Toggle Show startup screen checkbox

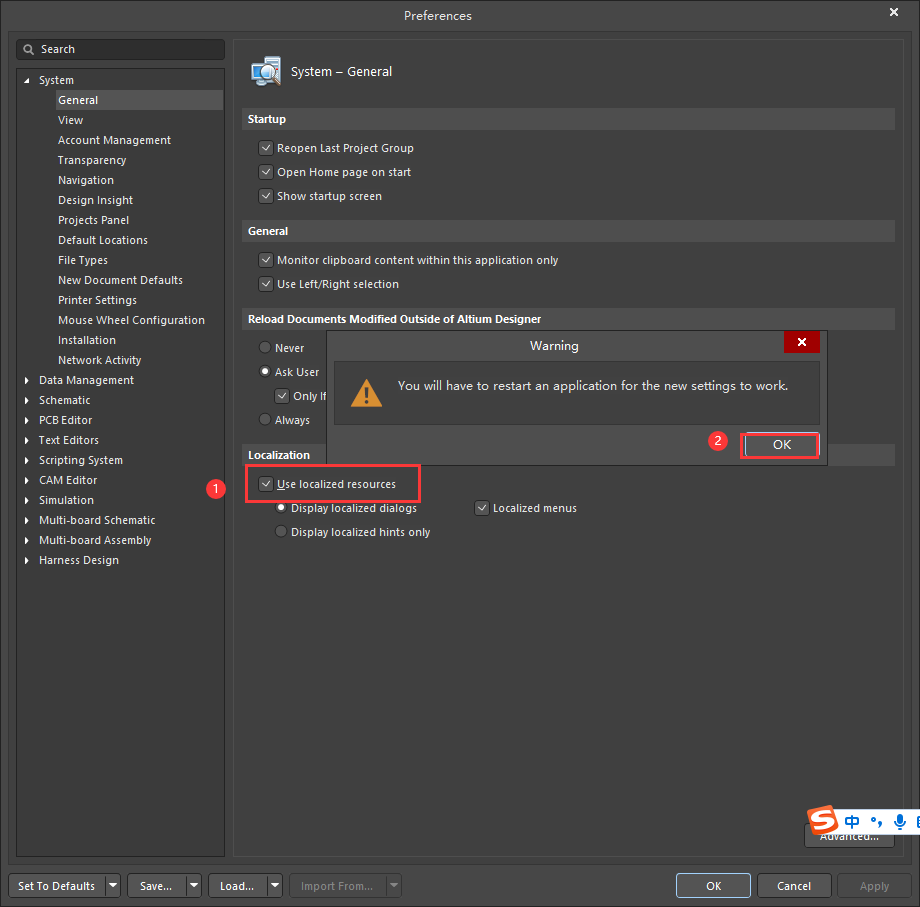(x=266, y=196)
